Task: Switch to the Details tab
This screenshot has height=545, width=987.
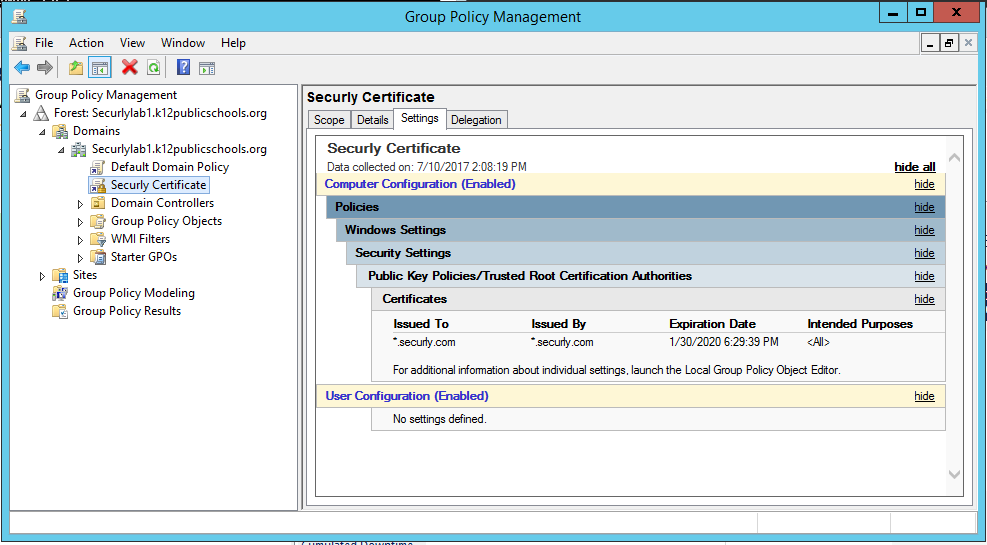Action: [372, 120]
